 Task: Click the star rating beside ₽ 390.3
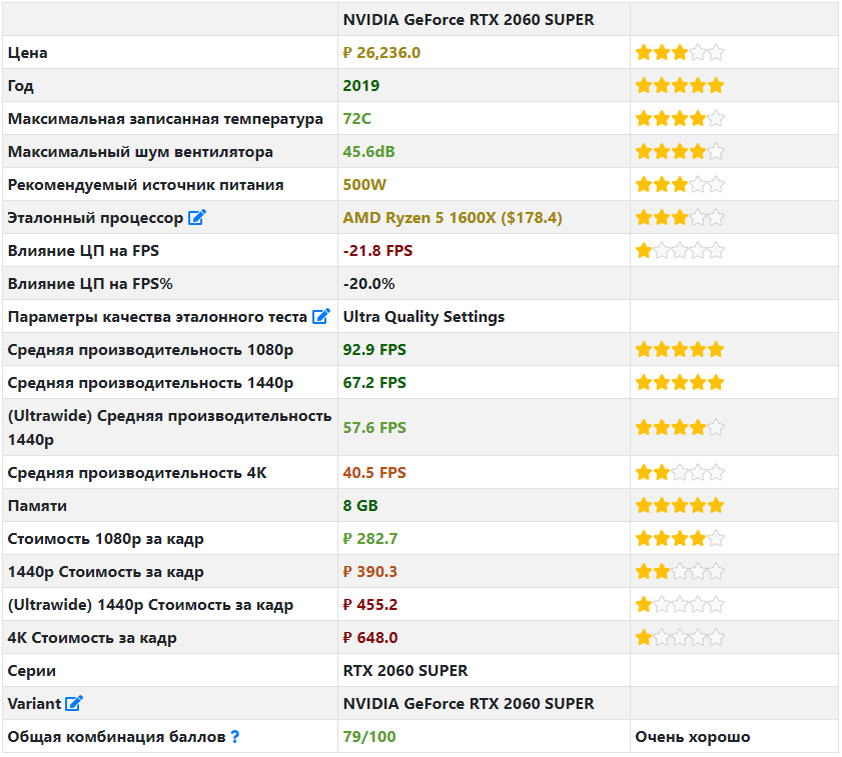[680, 571]
